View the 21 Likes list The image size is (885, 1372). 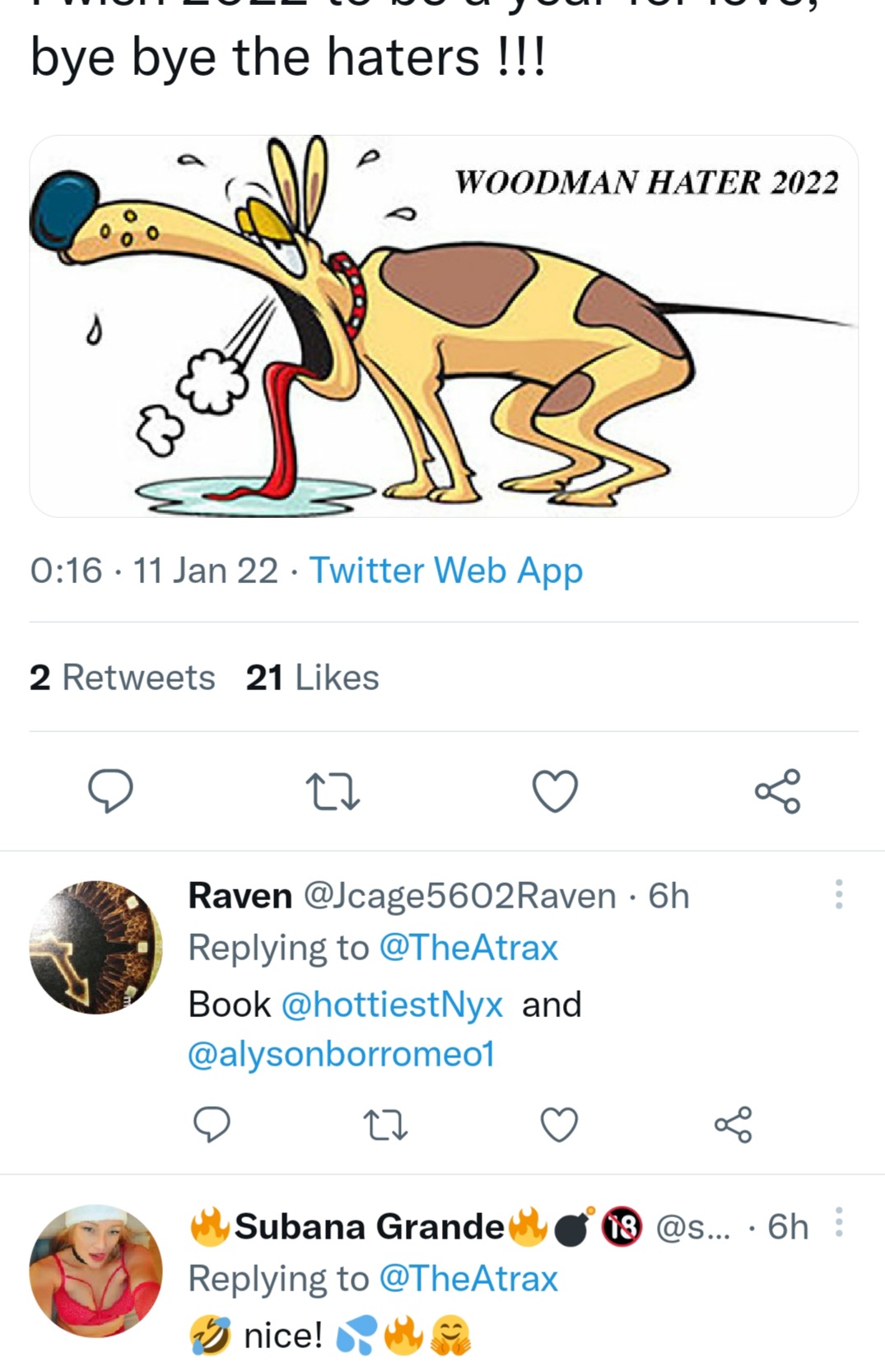pos(312,678)
